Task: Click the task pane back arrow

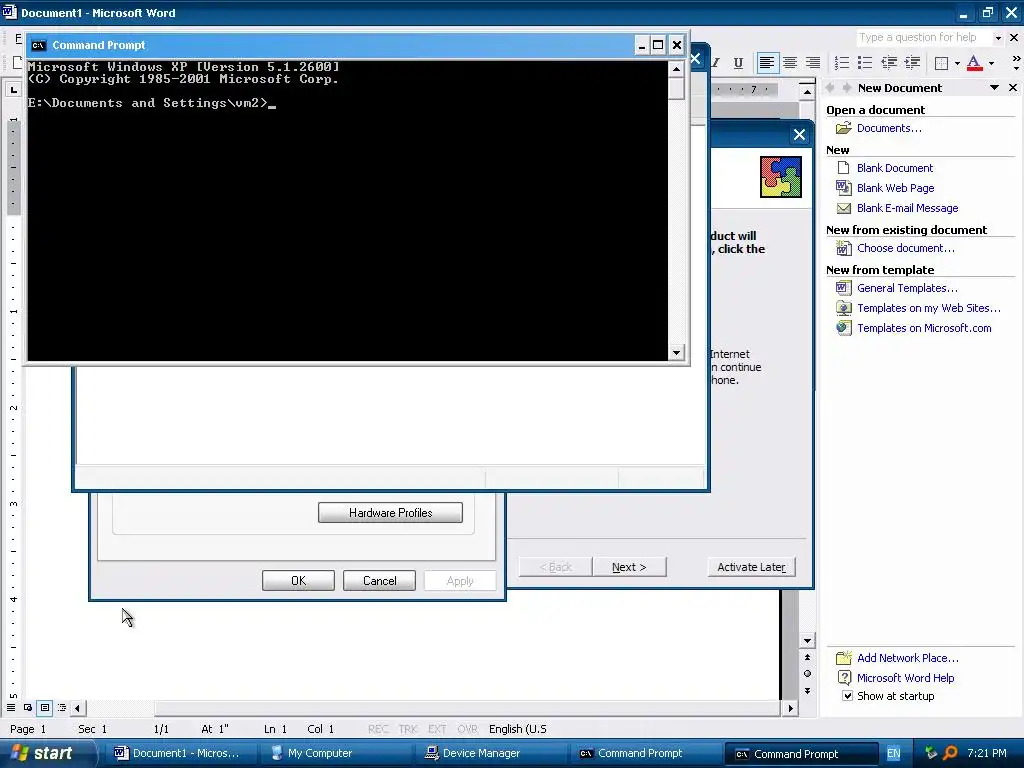Action: click(831, 88)
